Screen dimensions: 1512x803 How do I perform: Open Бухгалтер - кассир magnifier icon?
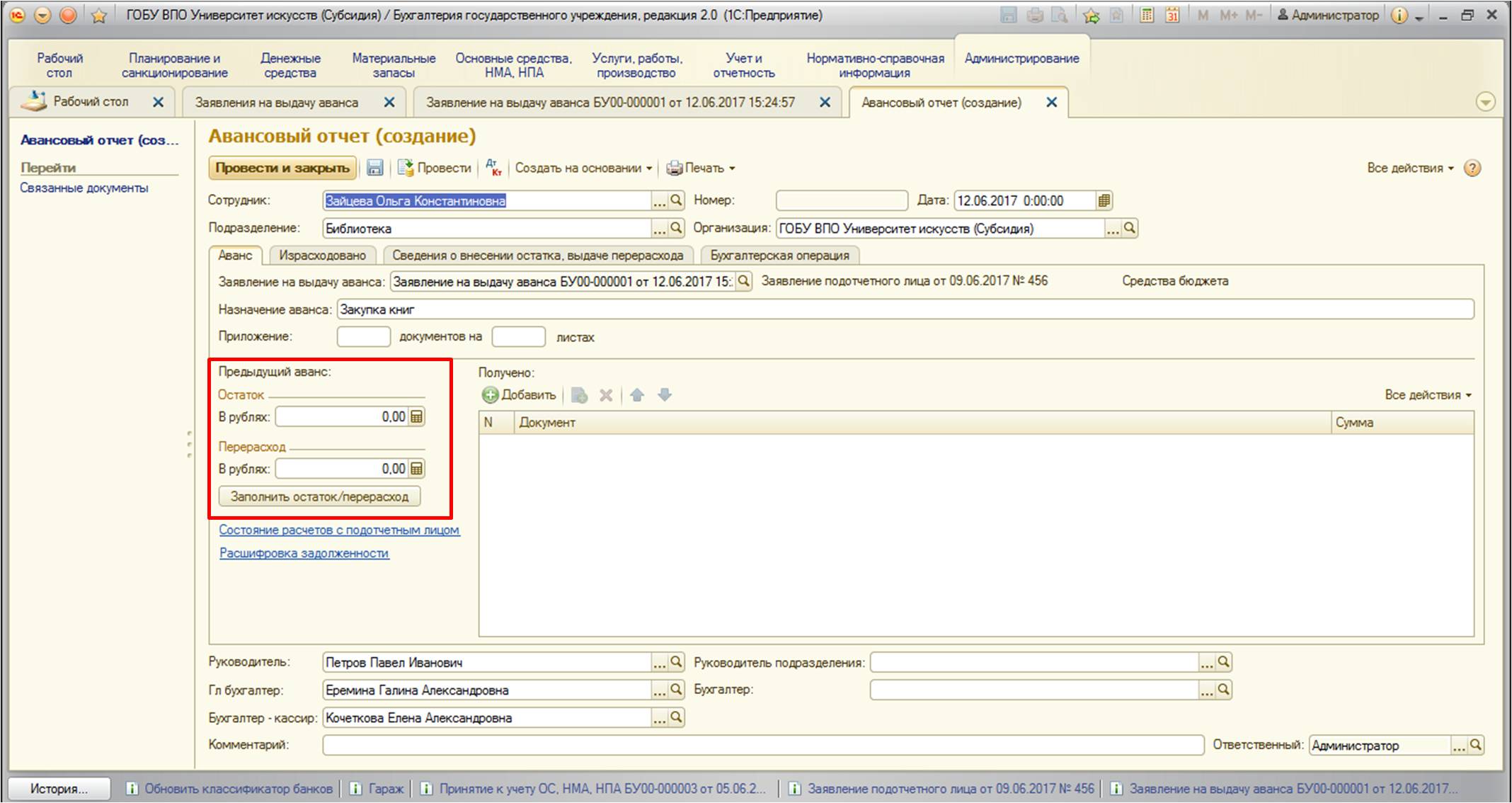coord(676,717)
